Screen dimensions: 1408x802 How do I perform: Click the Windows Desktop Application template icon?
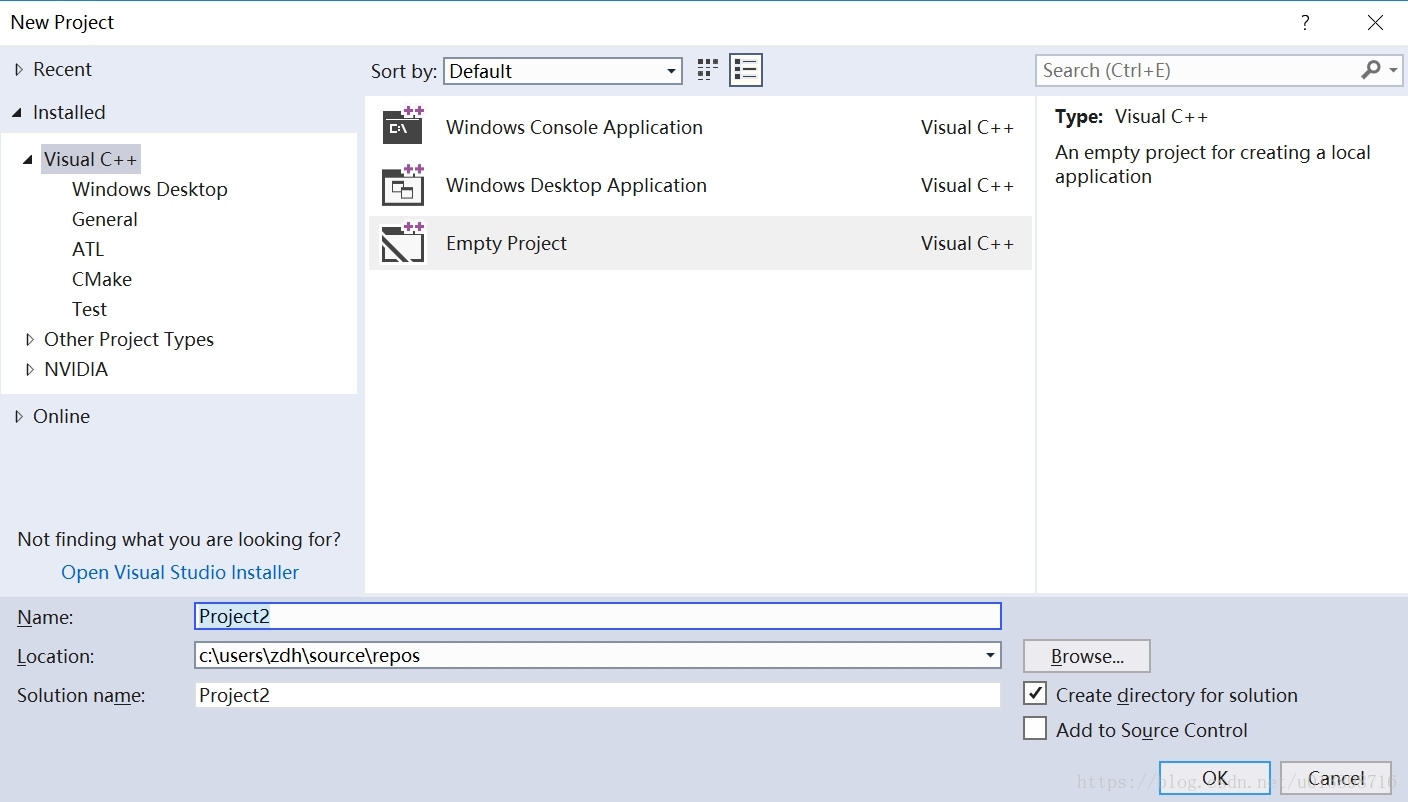click(x=403, y=185)
